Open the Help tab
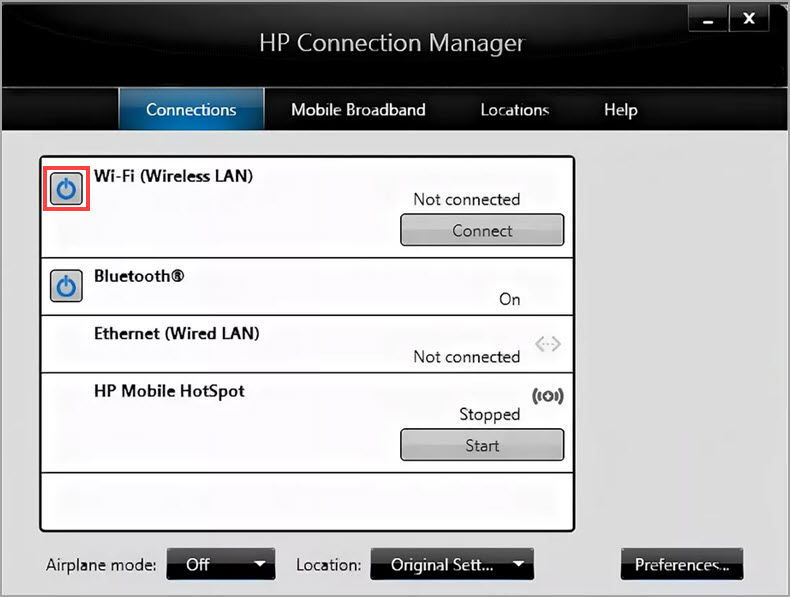Image resolution: width=790 pixels, height=597 pixels. click(621, 109)
